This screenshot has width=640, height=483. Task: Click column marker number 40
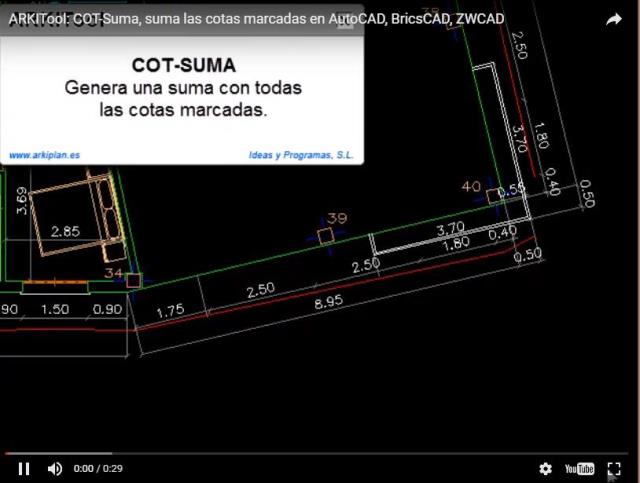pos(471,187)
